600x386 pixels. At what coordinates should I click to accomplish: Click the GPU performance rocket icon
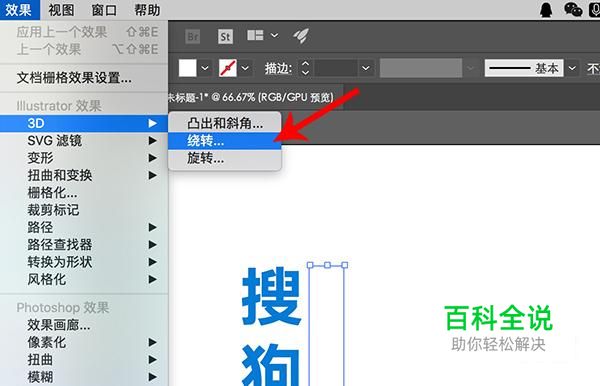pyautogui.click(x=301, y=36)
